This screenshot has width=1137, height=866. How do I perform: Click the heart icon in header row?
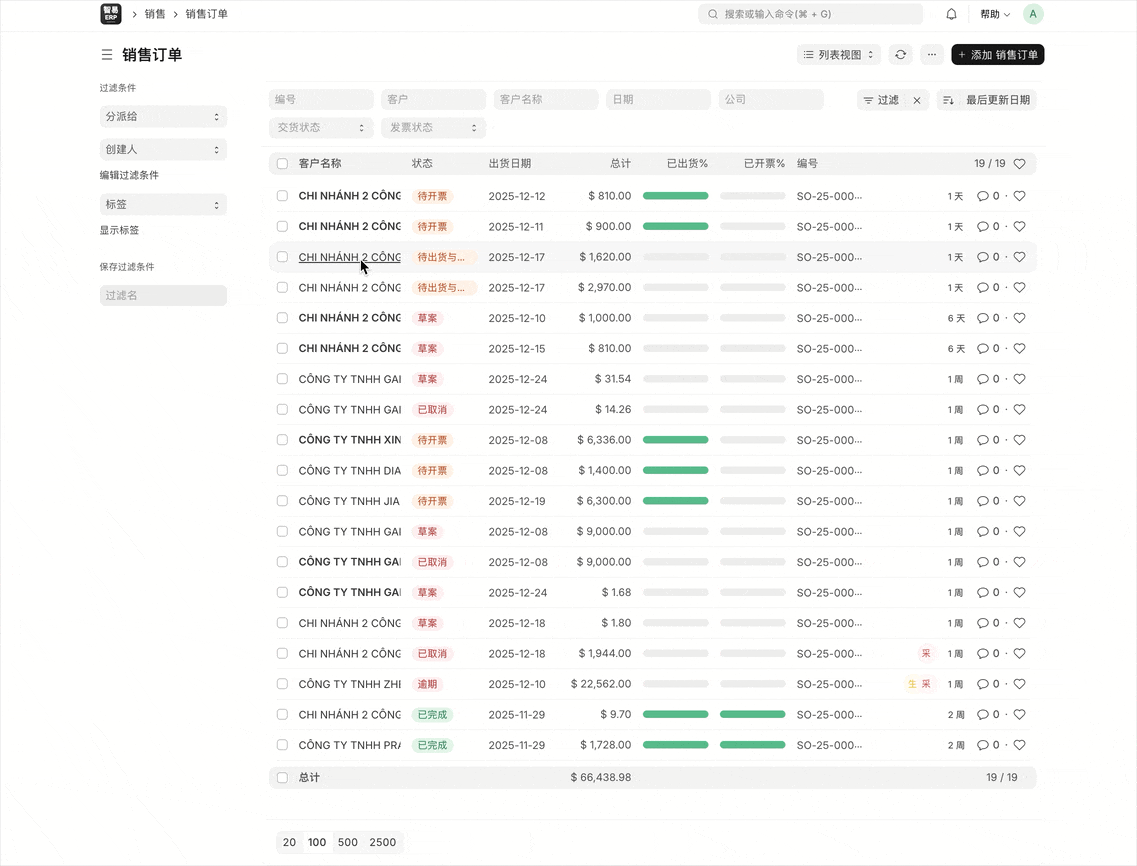coord(1019,164)
